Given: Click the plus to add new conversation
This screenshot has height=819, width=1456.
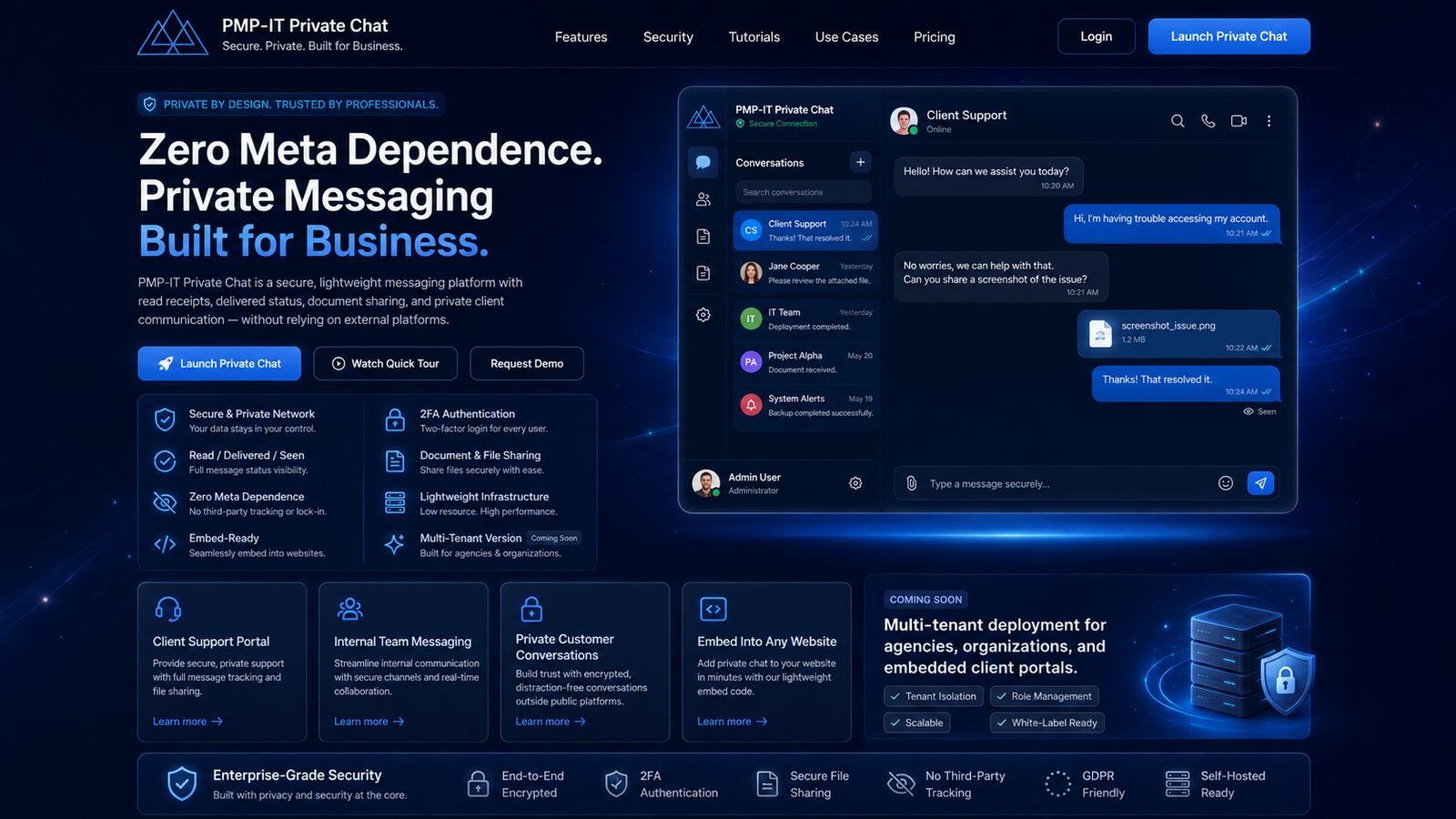Looking at the screenshot, I should tap(860, 162).
